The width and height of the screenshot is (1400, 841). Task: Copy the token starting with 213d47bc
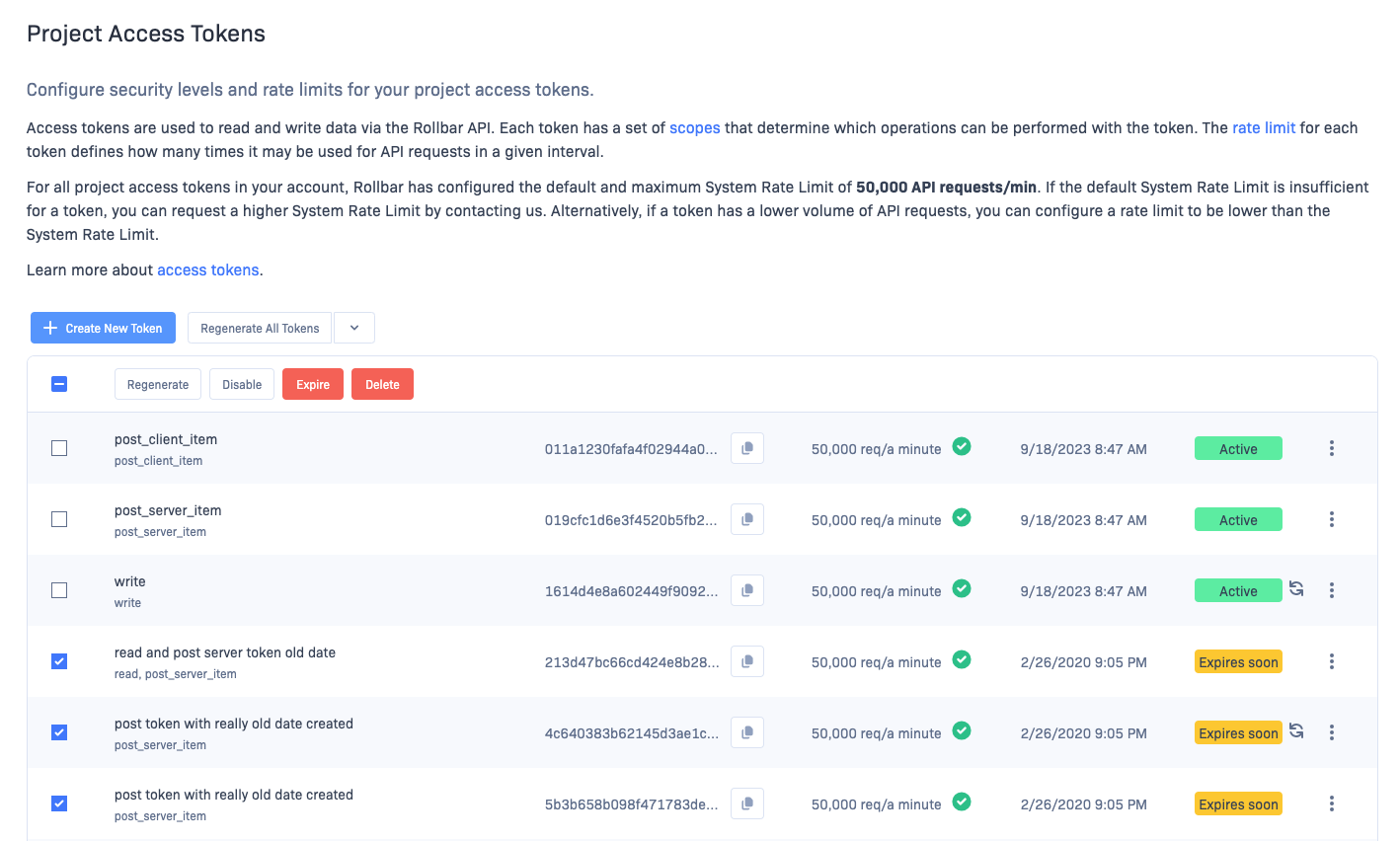click(747, 660)
